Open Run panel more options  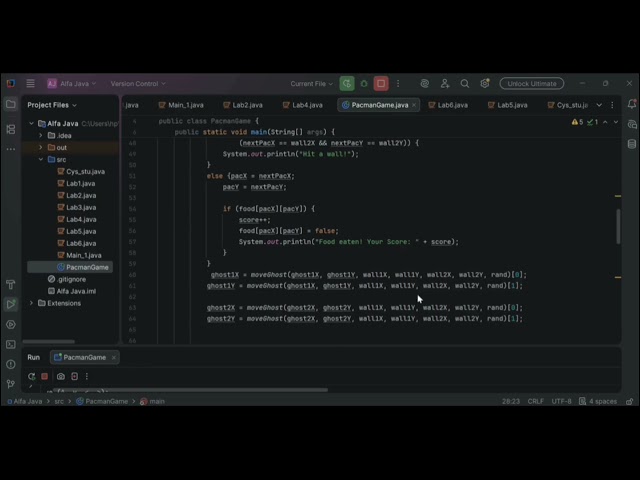(x=87, y=376)
